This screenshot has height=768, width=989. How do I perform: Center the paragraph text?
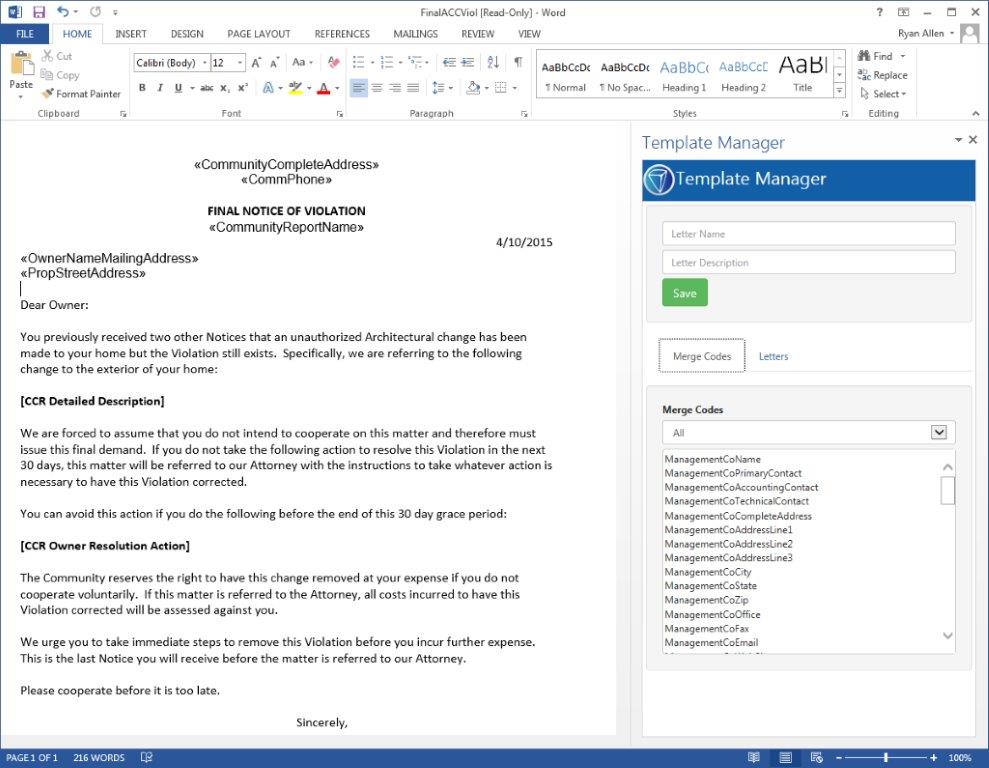[x=377, y=88]
